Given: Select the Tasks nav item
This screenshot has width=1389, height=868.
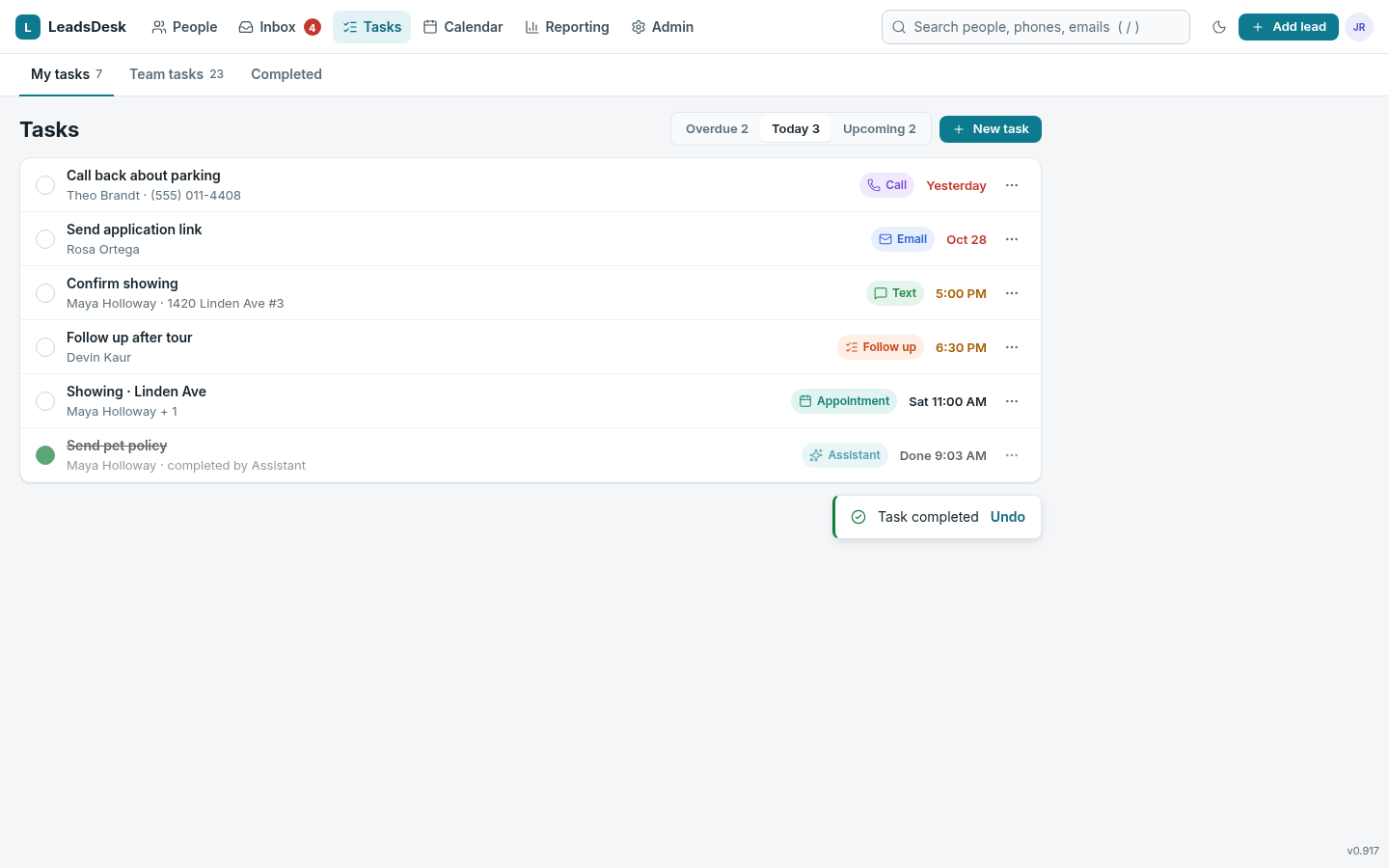Looking at the screenshot, I should (x=371, y=27).
